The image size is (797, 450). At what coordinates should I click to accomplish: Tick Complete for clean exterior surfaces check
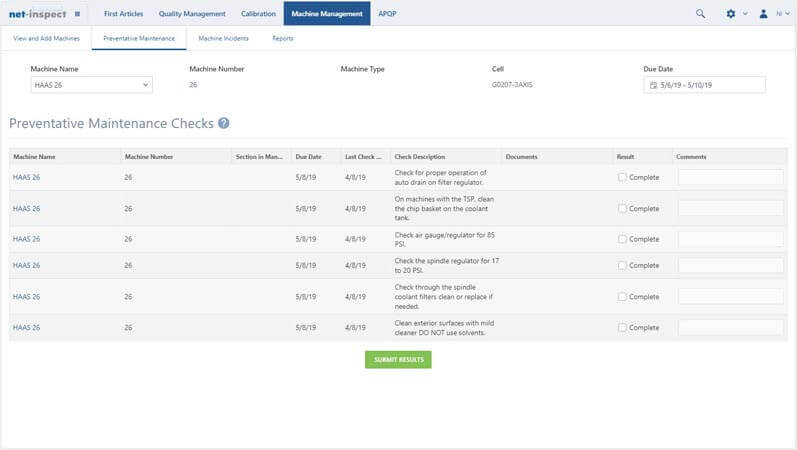[622, 327]
